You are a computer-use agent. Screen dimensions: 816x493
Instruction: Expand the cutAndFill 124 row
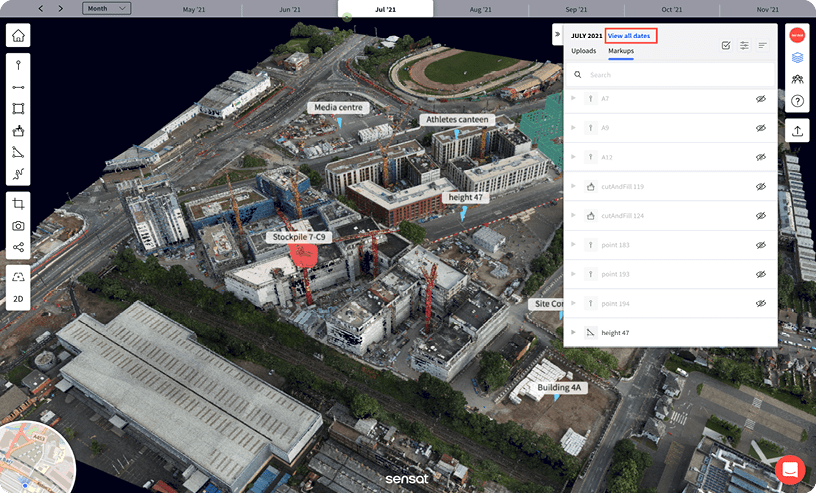click(573, 215)
